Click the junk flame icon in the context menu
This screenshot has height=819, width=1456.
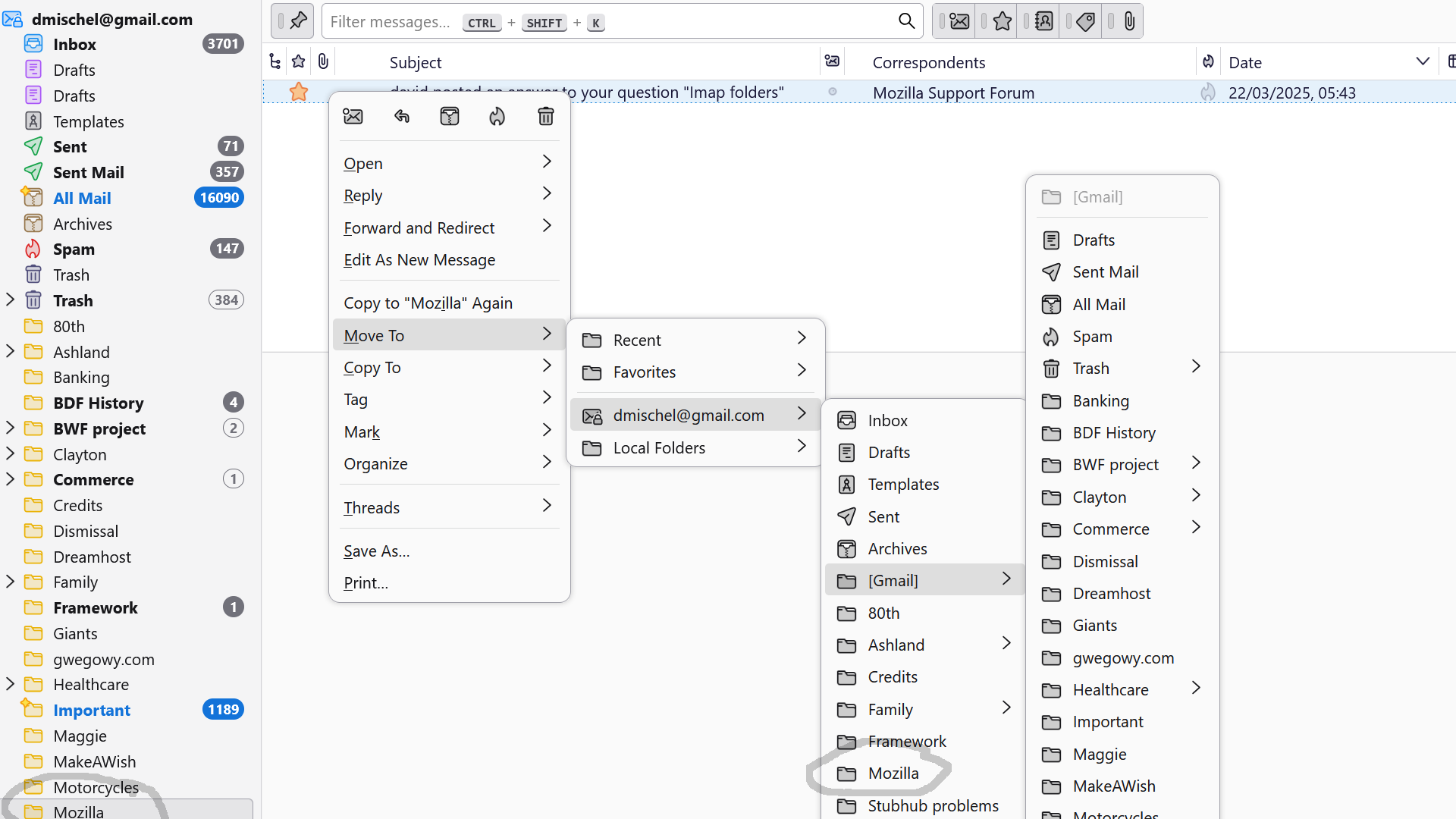tap(497, 116)
